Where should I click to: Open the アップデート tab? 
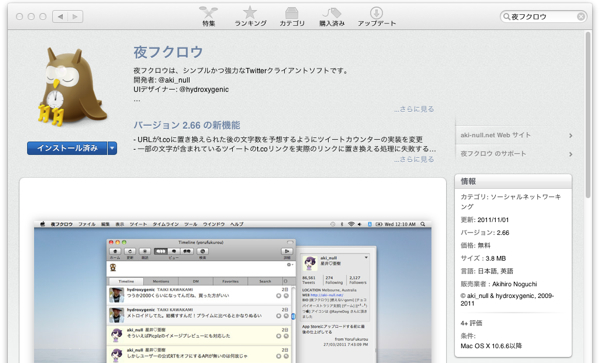[377, 16]
